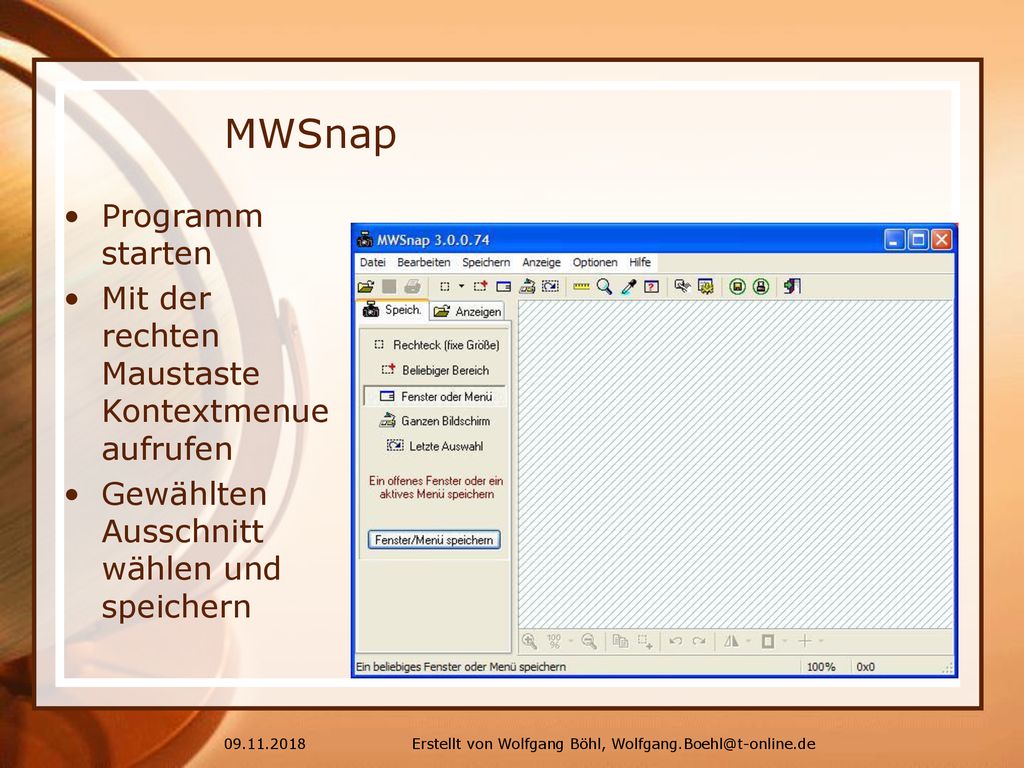Click status text "Ein beliebiges Fenster oder Menü speichern"

tap(461, 667)
